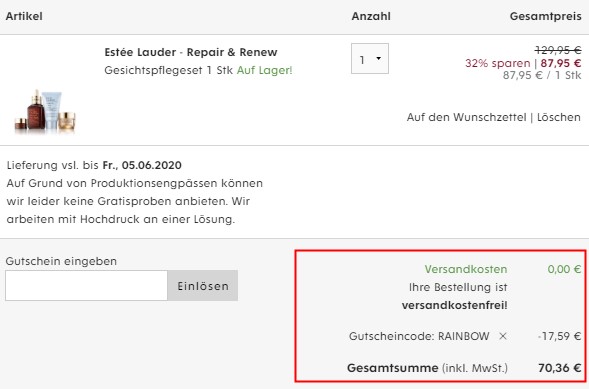The image size is (589, 389).
Task: Click the Versandkosten label
Action: 466,269
